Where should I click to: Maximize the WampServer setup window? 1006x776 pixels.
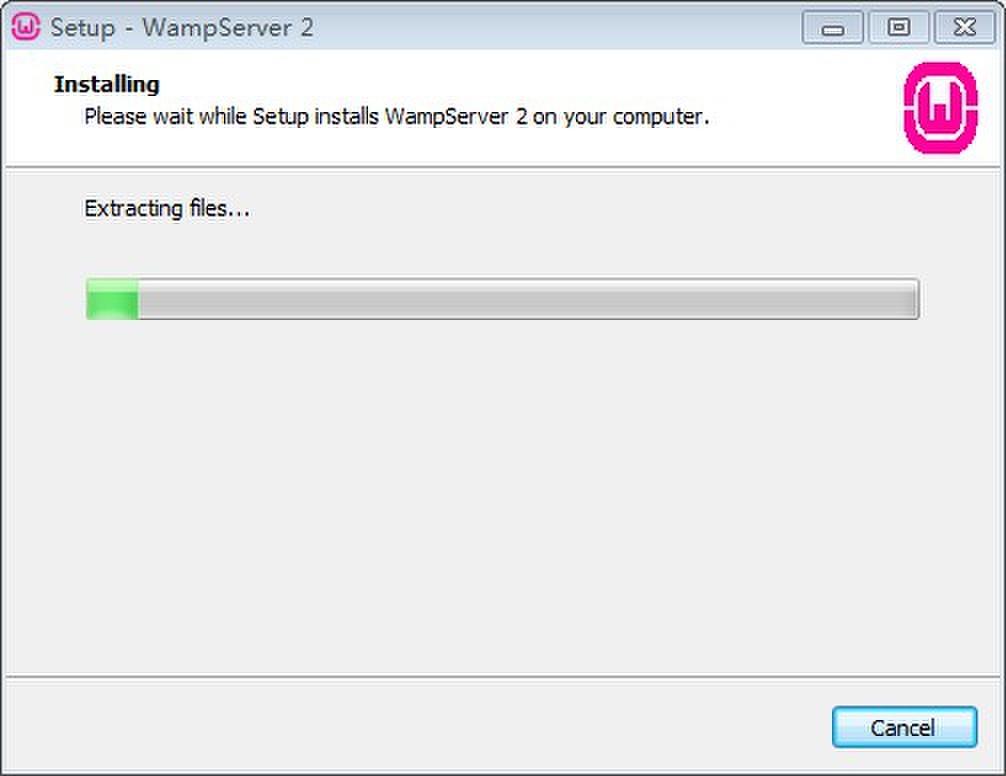(898, 28)
